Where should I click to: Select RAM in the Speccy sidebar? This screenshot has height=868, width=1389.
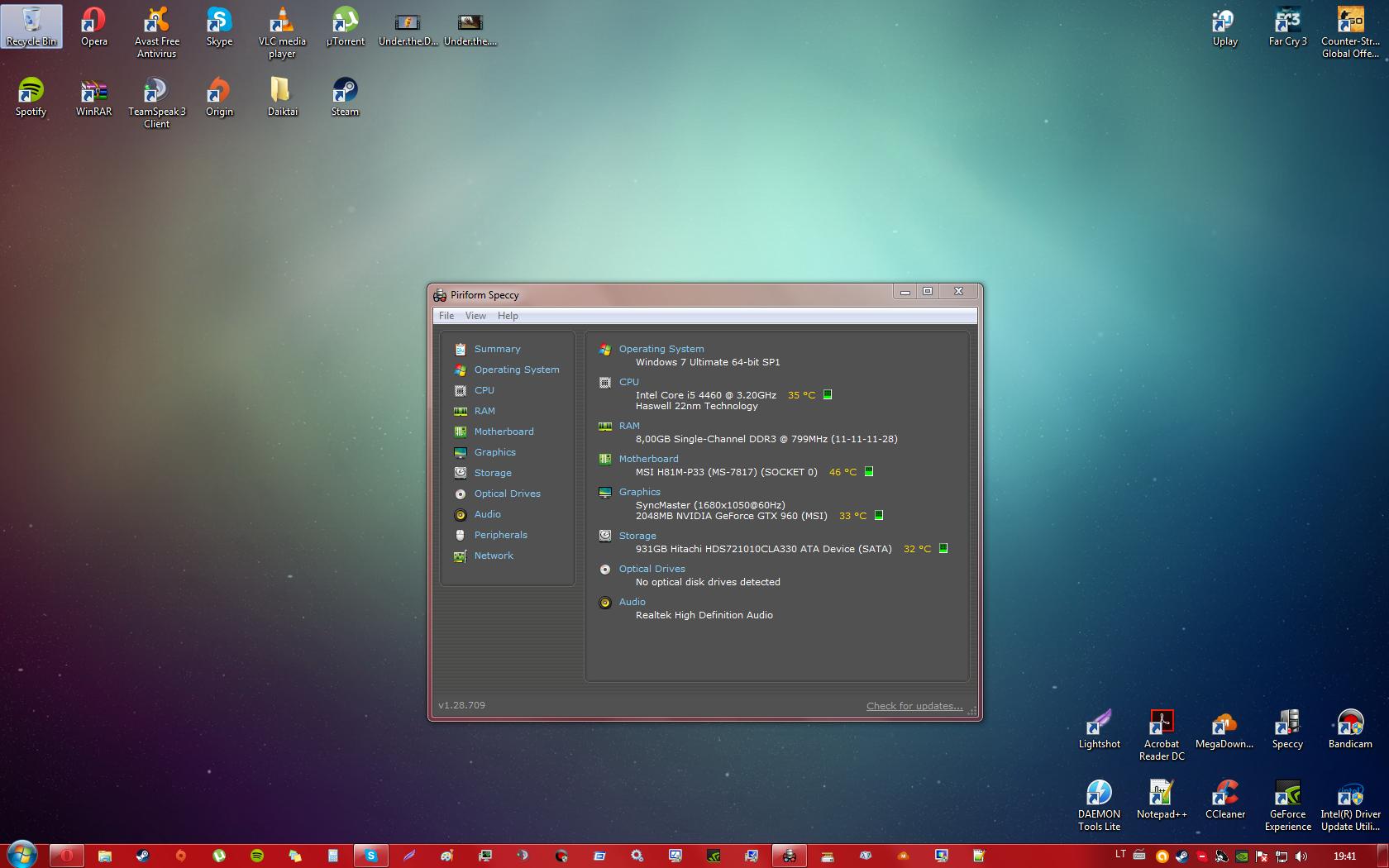484,411
